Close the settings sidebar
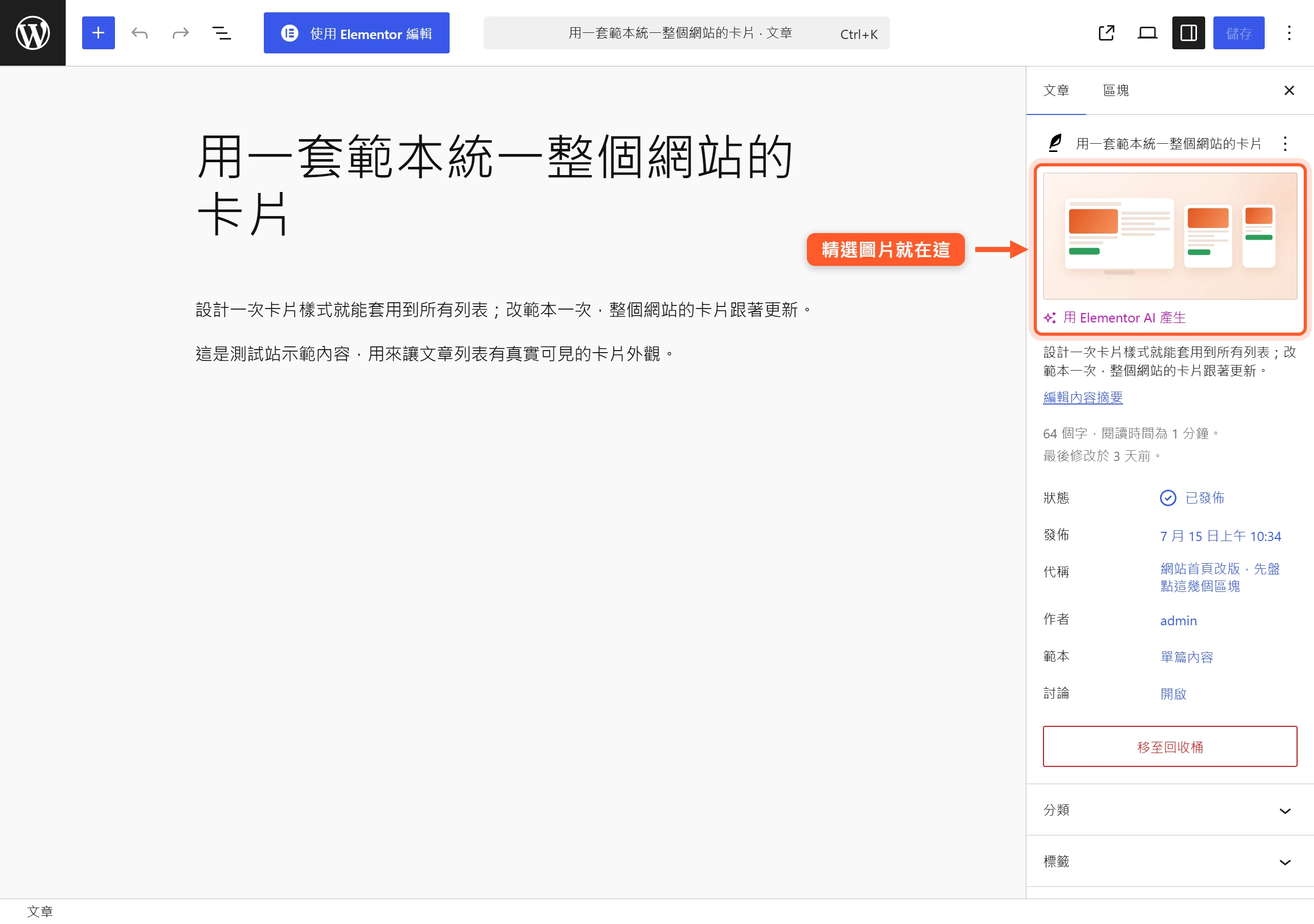 tap(1289, 90)
